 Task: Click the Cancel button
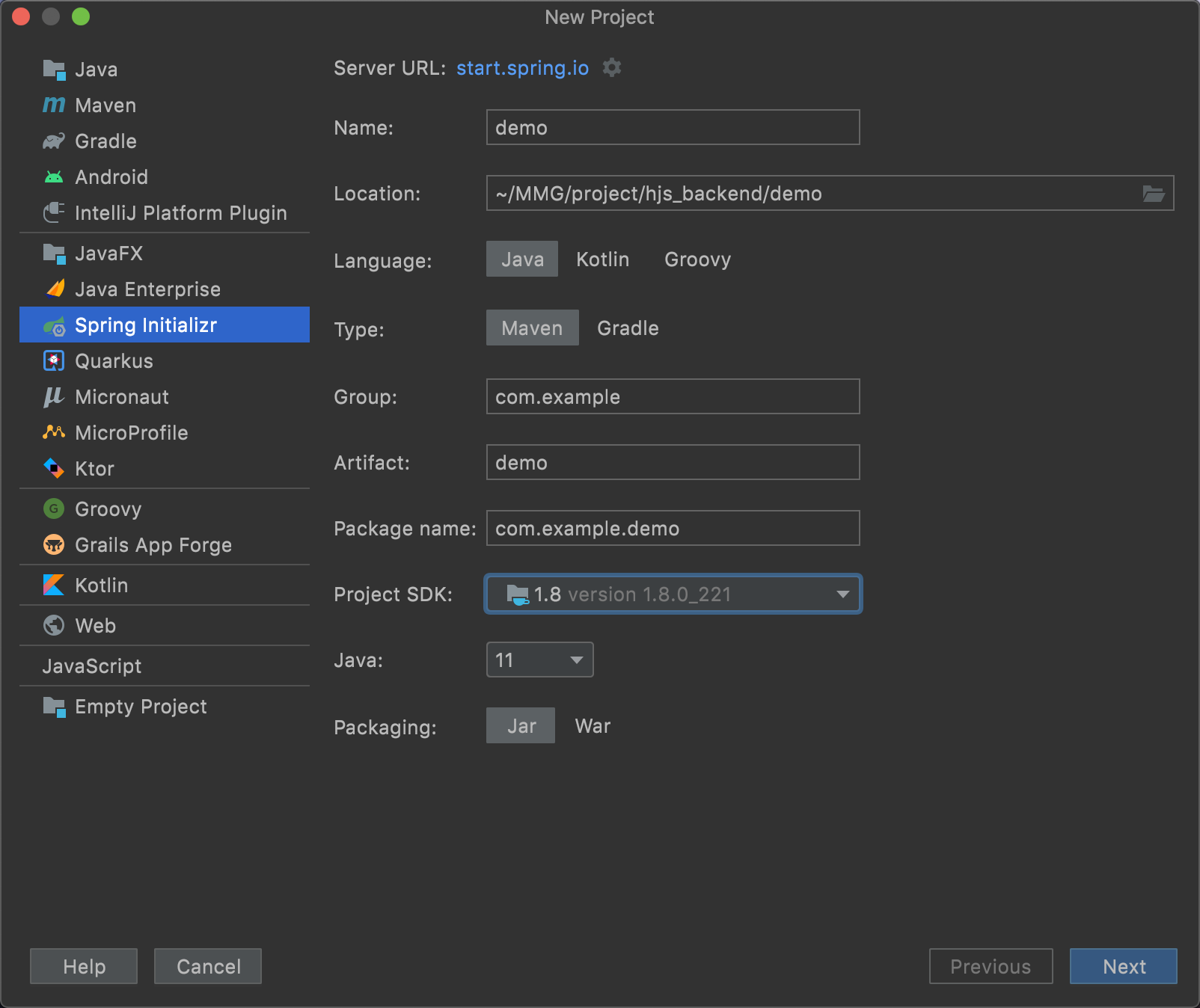(x=208, y=966)
